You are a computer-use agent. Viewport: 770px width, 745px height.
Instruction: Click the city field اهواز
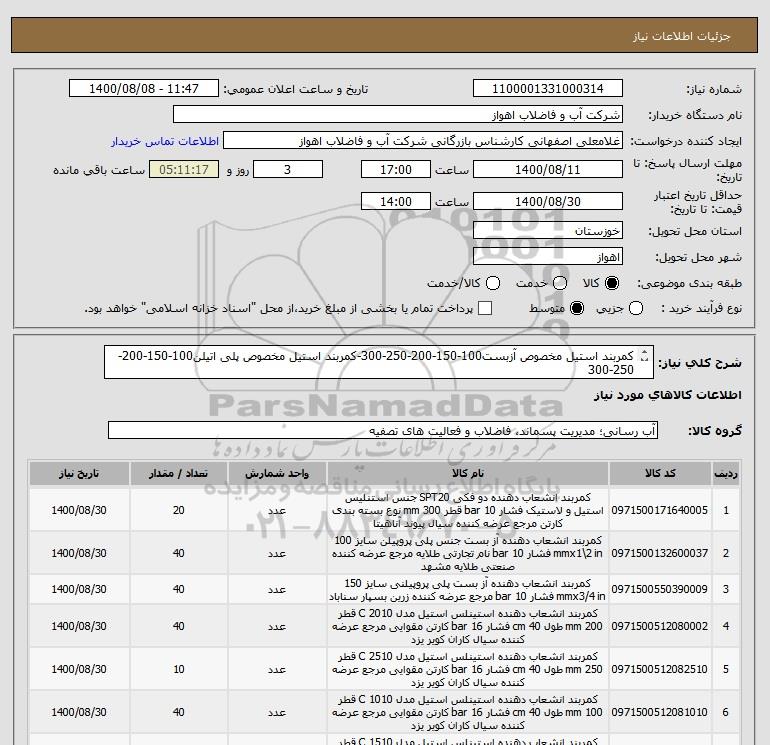pos(548,256)
